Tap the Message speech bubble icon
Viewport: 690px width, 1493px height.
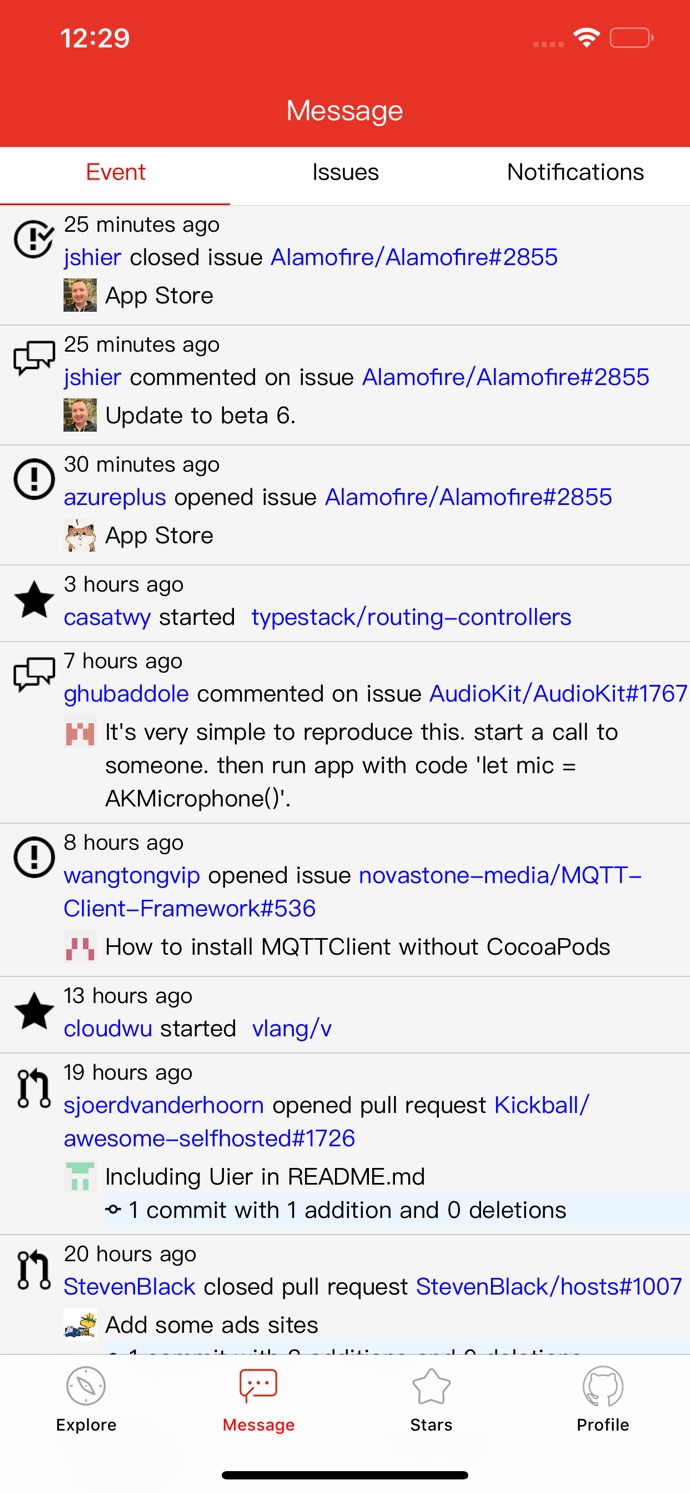tap(258, 1387)
